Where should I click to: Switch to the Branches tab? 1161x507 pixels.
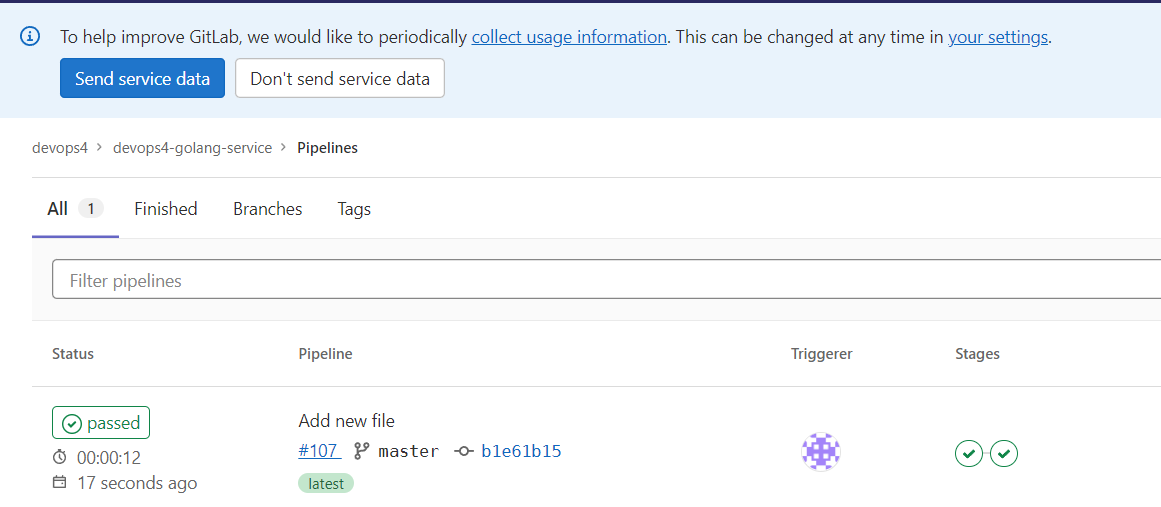point(268,209)
